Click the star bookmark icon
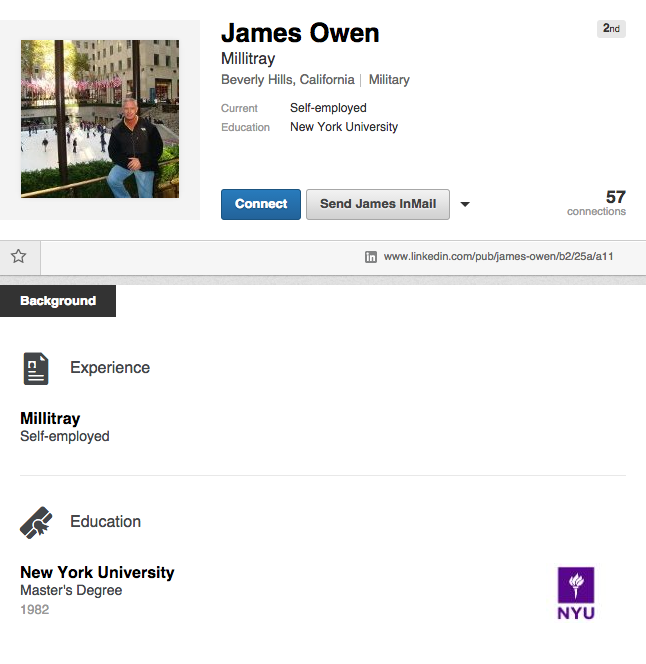646x664 pixels. (18, 256)
